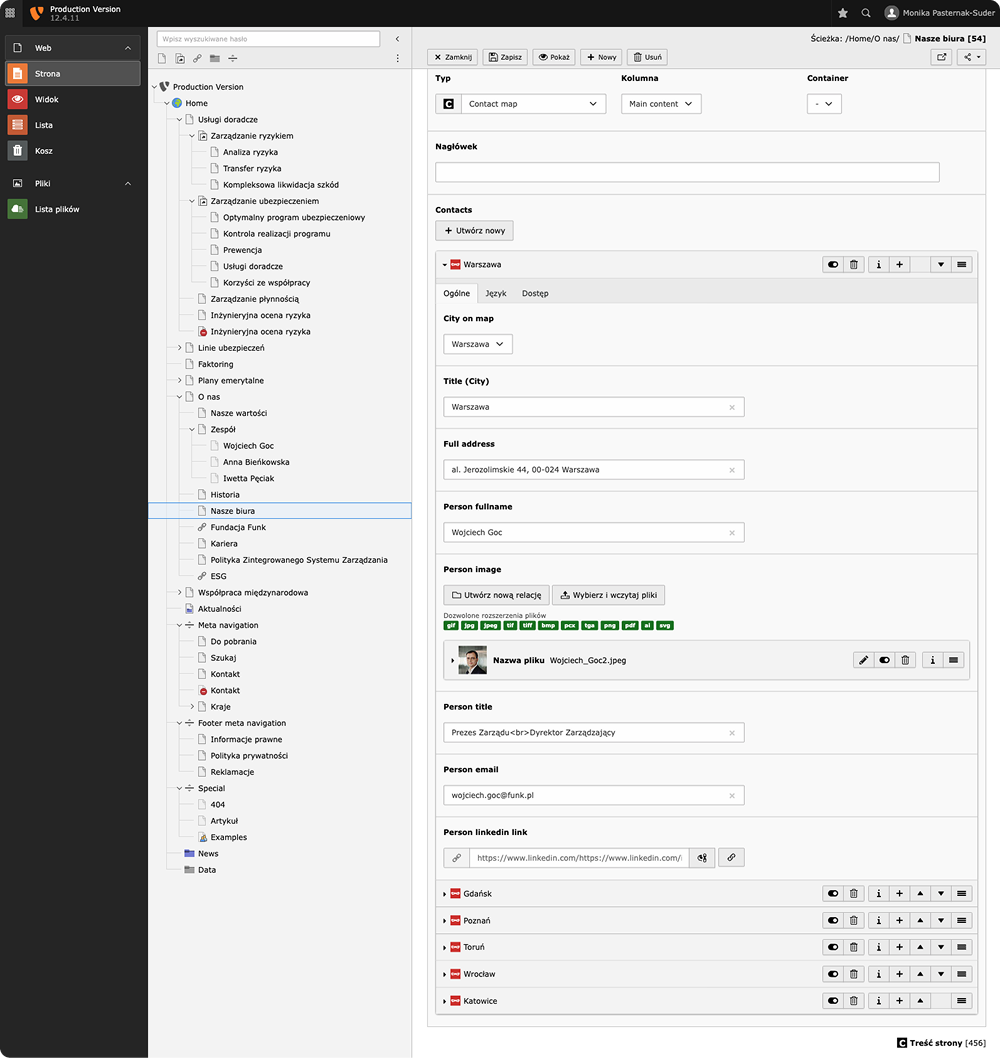This screenshot has width=1000, height=1058.
Task: Open the City on map dropdown
Action: click(477, 344)
